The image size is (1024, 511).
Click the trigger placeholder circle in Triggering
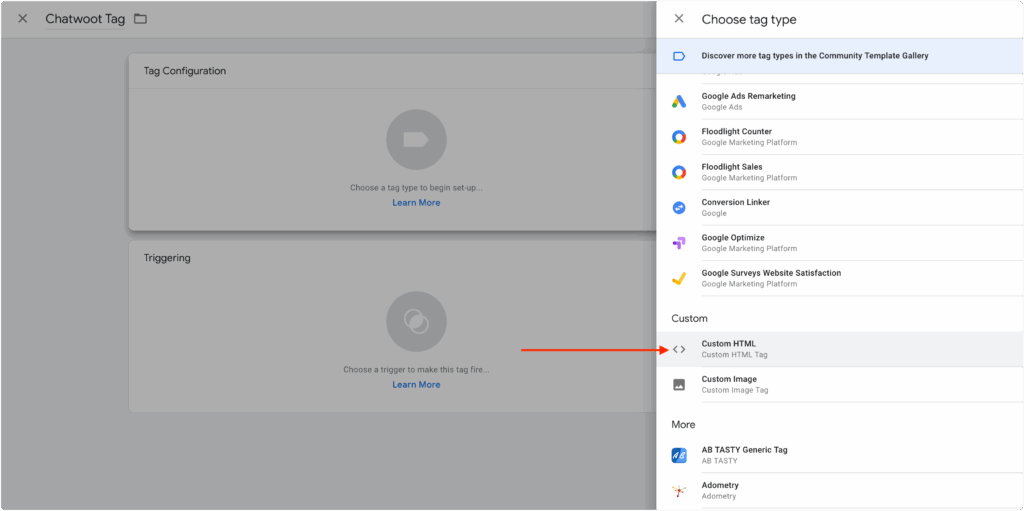[x=416, y=321]
